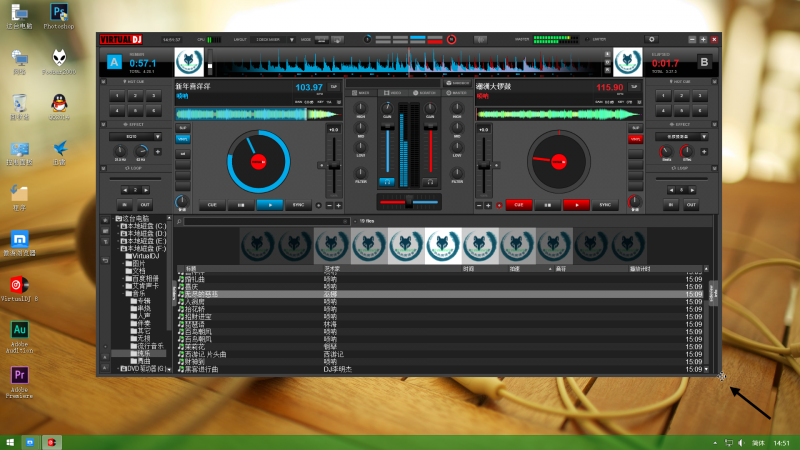This screenshot has width=800, height=450.
Task: Switch to the VIDEO mixer tab
Action: (392, 92)
